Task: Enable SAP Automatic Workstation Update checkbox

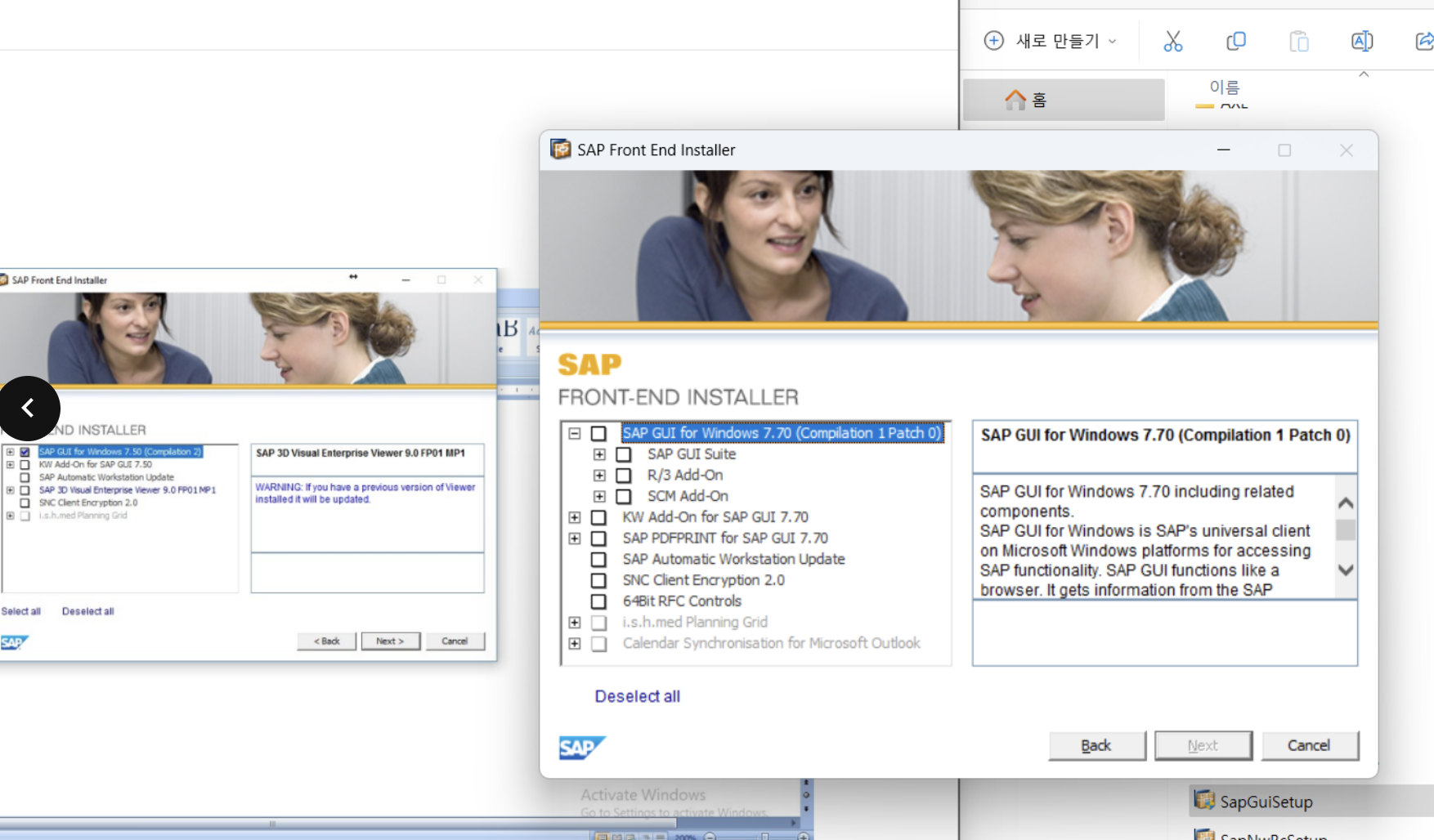Action: 598,560
